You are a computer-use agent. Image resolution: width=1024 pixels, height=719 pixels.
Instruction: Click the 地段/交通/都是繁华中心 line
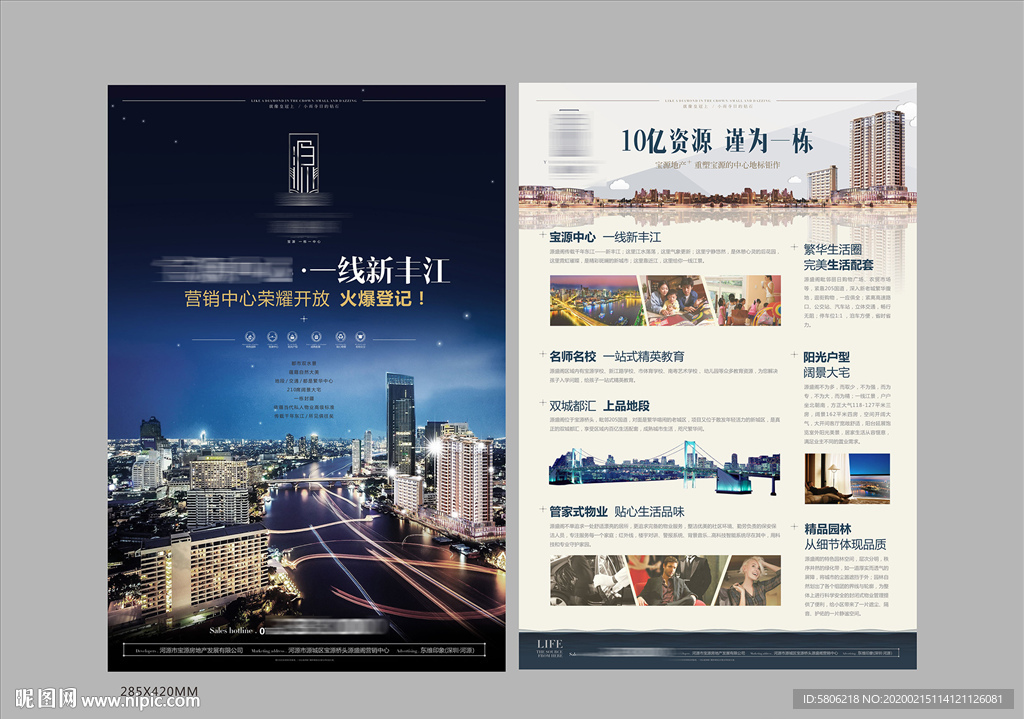click(x=304, y=381)
